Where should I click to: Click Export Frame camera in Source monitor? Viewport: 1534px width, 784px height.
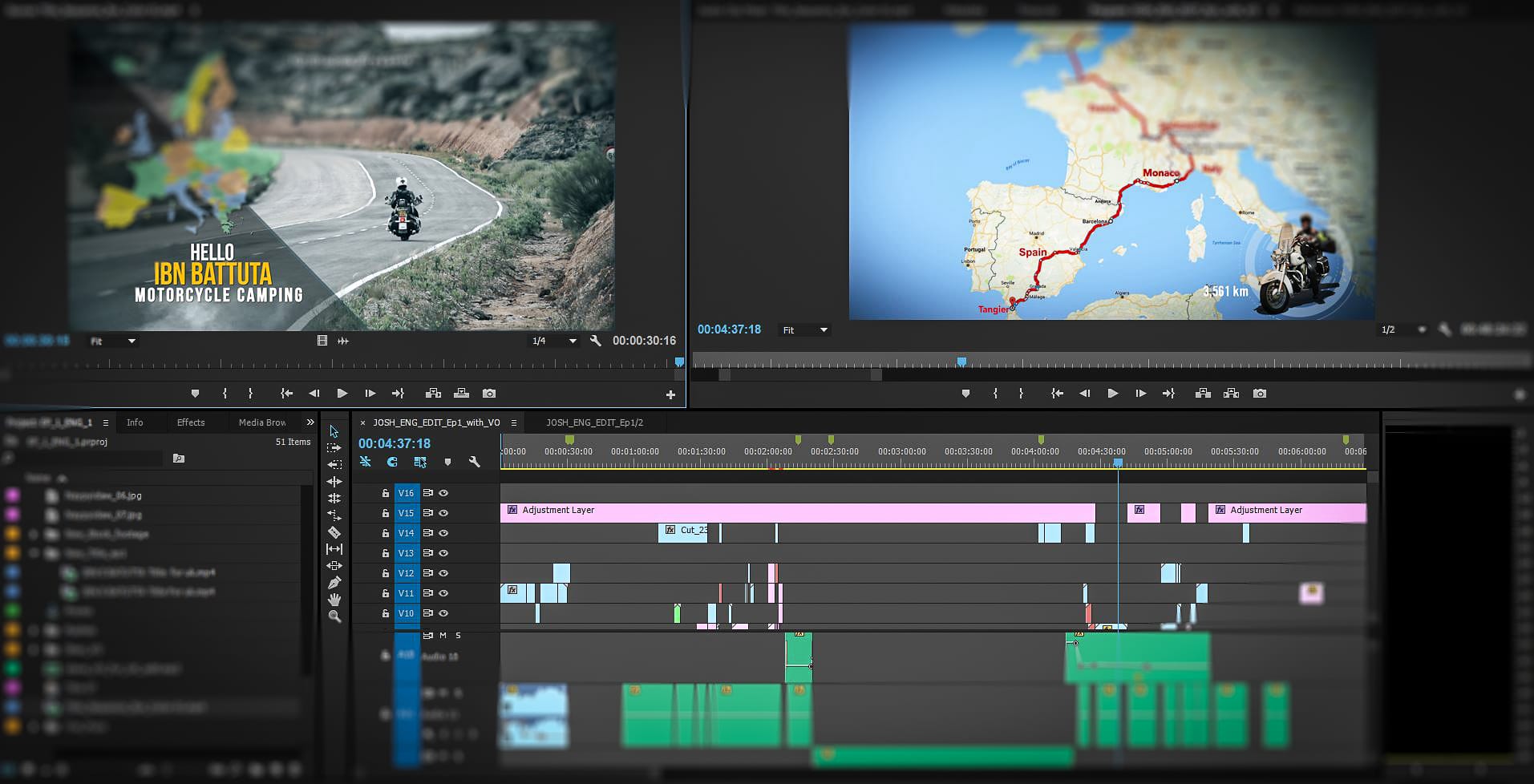pos(489,394)
